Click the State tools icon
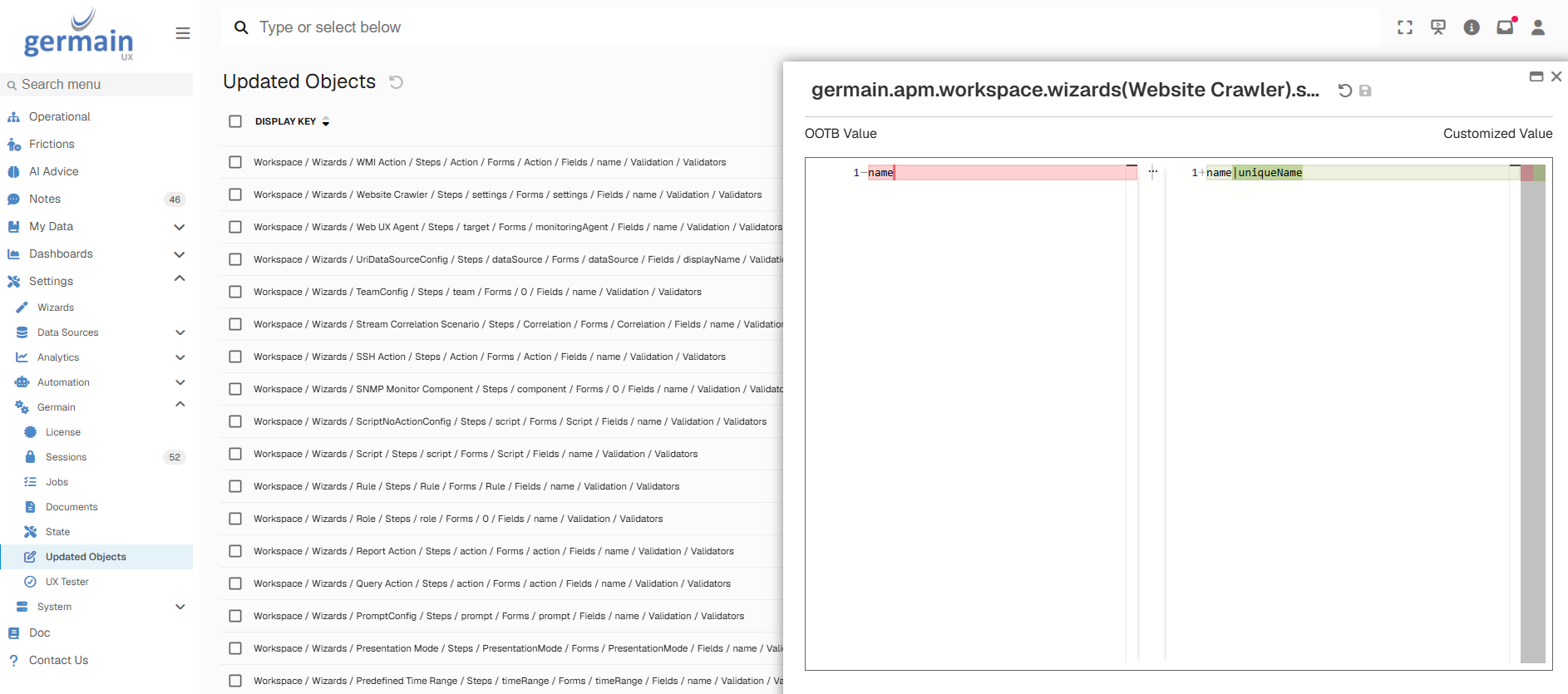Viewport: 1568px width, 694px height. coord(30,532)
